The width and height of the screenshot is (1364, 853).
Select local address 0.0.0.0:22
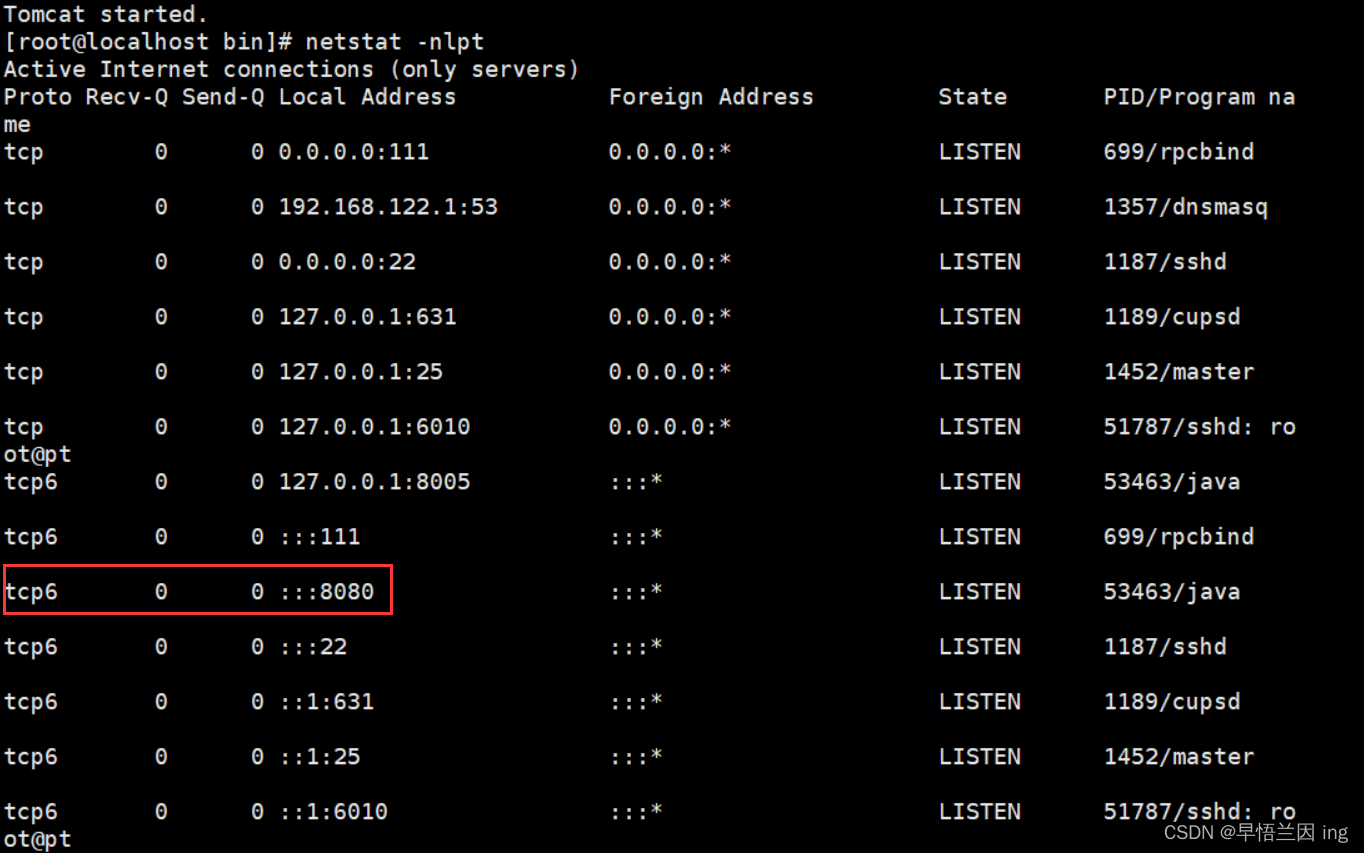[347, 262]
